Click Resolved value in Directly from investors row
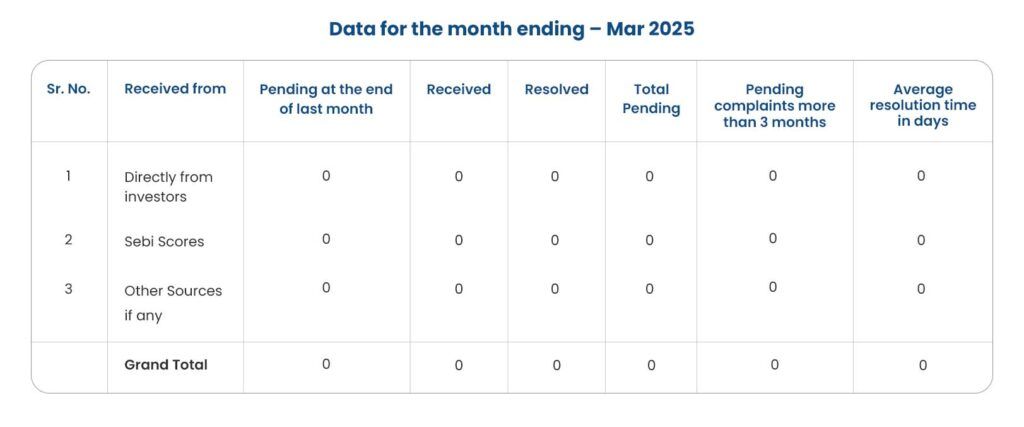The width and height of the screenshot is (1024, 427). click(x=554, y=176)
